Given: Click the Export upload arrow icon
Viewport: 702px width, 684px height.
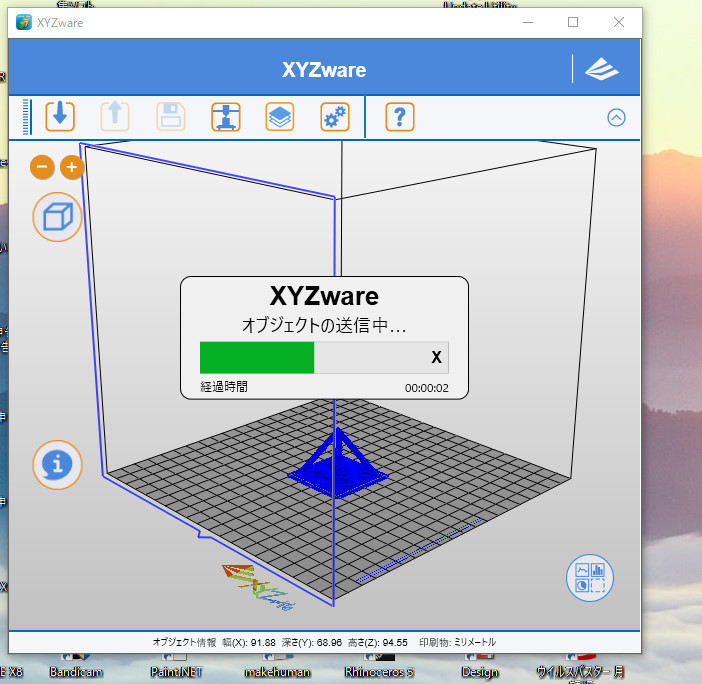Looking at the screenshot, I should (x=115, y=116).
